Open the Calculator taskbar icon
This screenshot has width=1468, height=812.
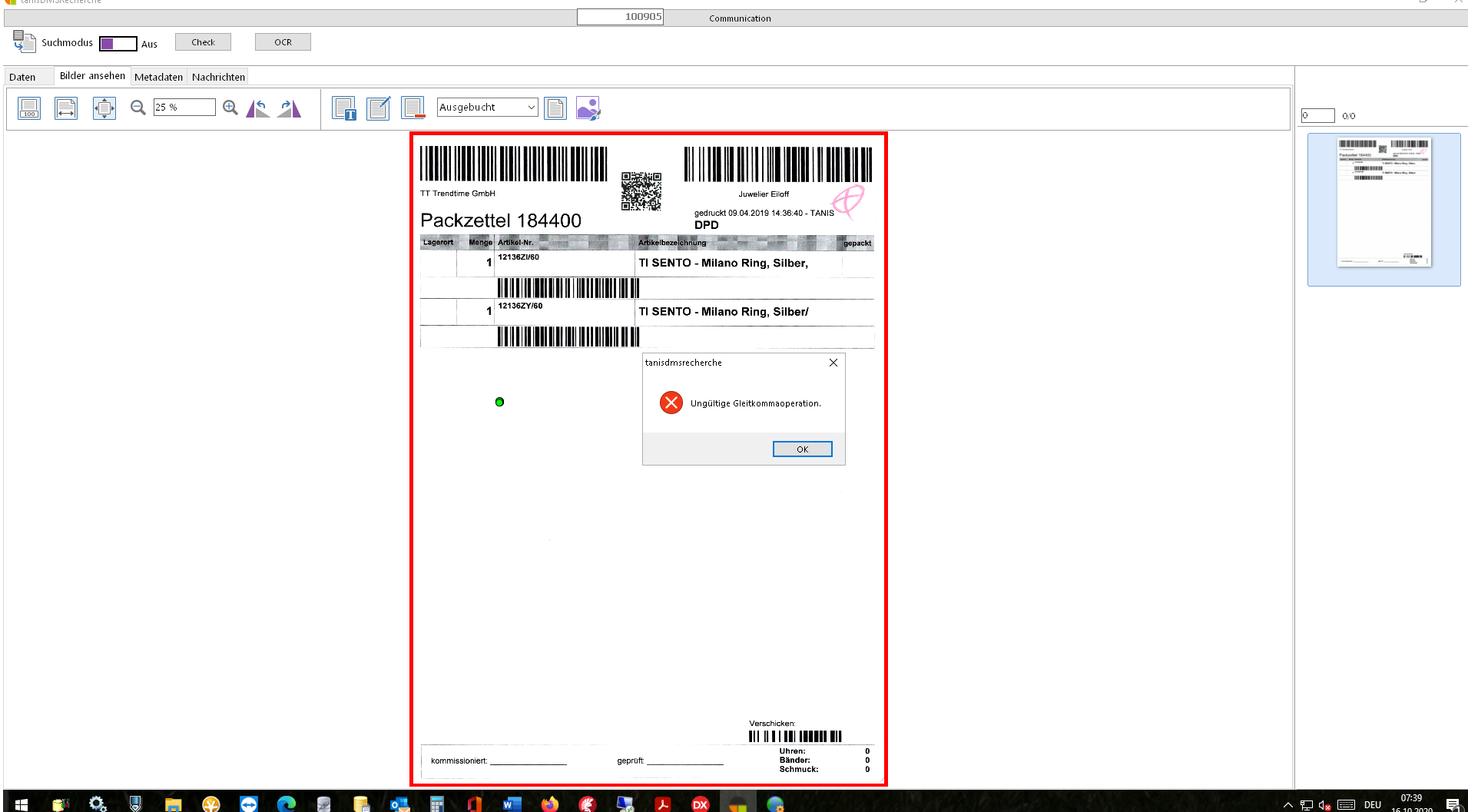pos(436,804)
